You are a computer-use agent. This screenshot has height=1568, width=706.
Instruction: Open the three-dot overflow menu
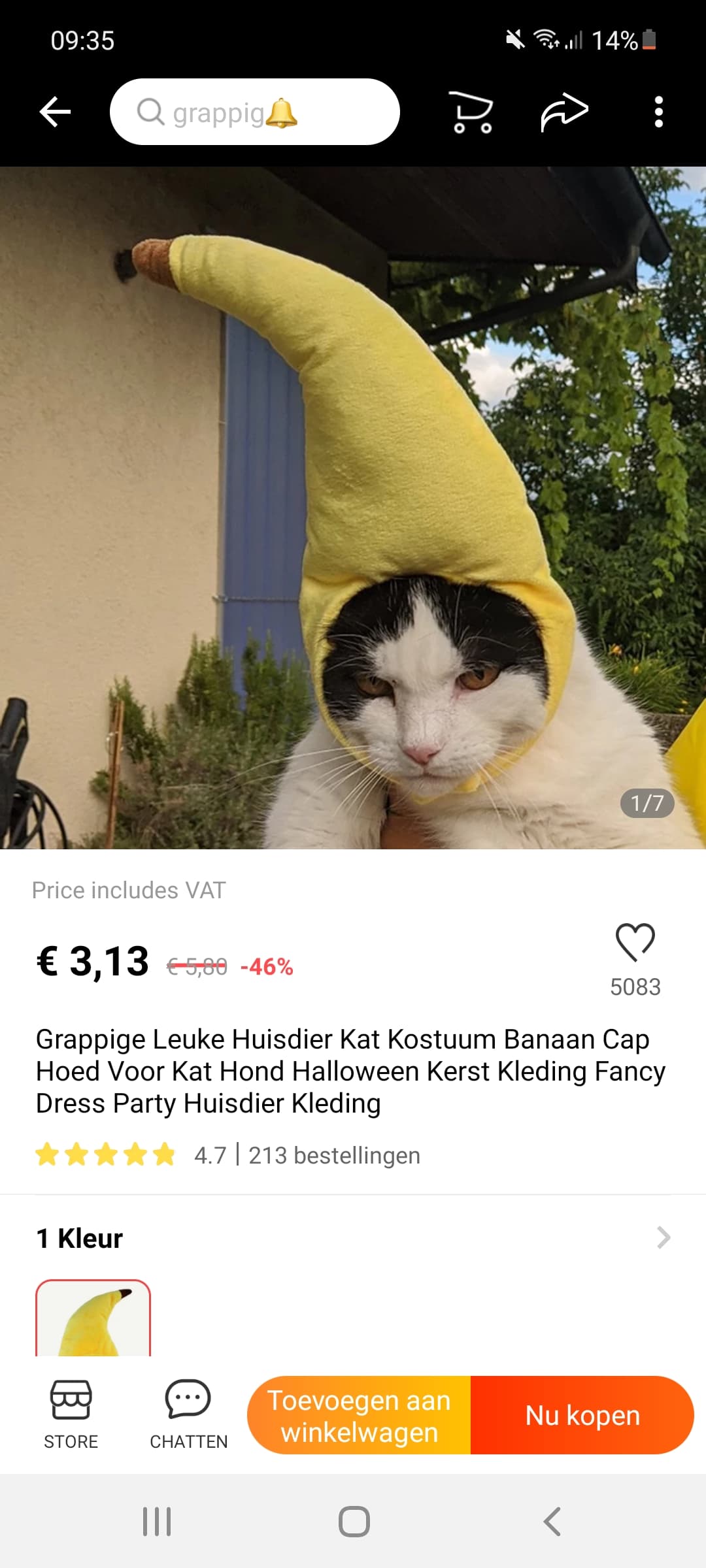click(x=658, y=112)
